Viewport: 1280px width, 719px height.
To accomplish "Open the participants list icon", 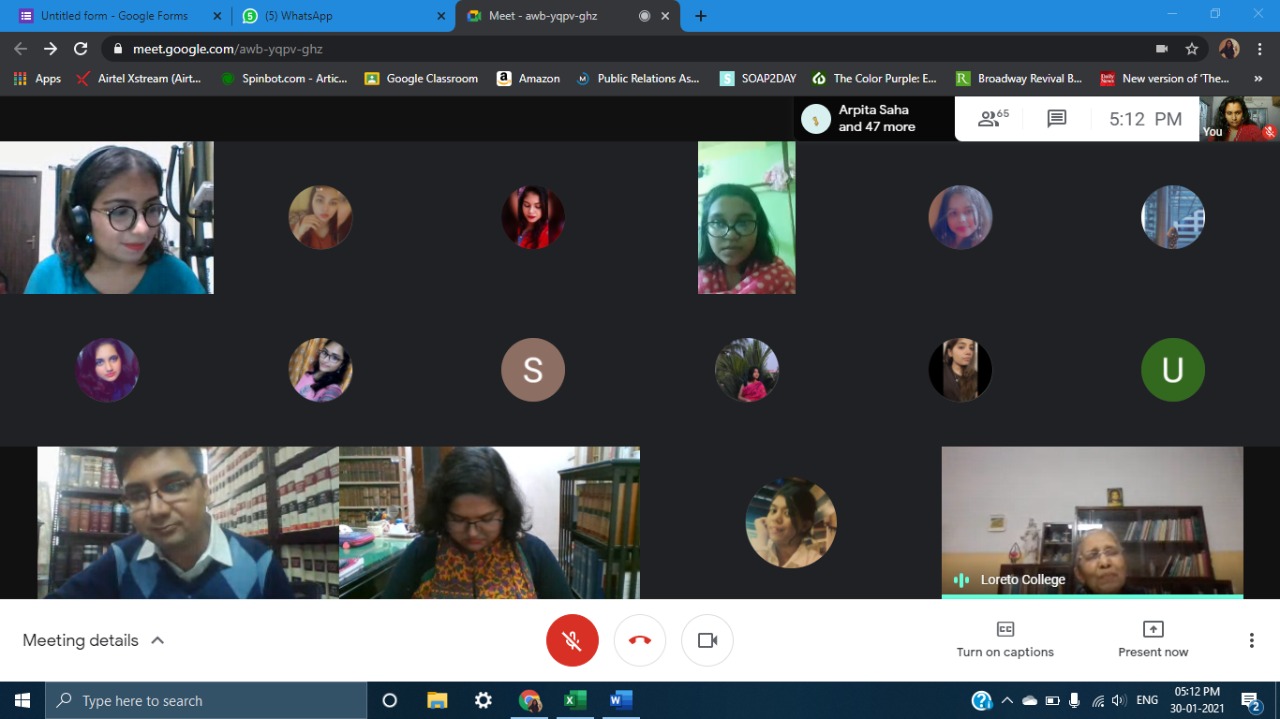I will 992,119.
